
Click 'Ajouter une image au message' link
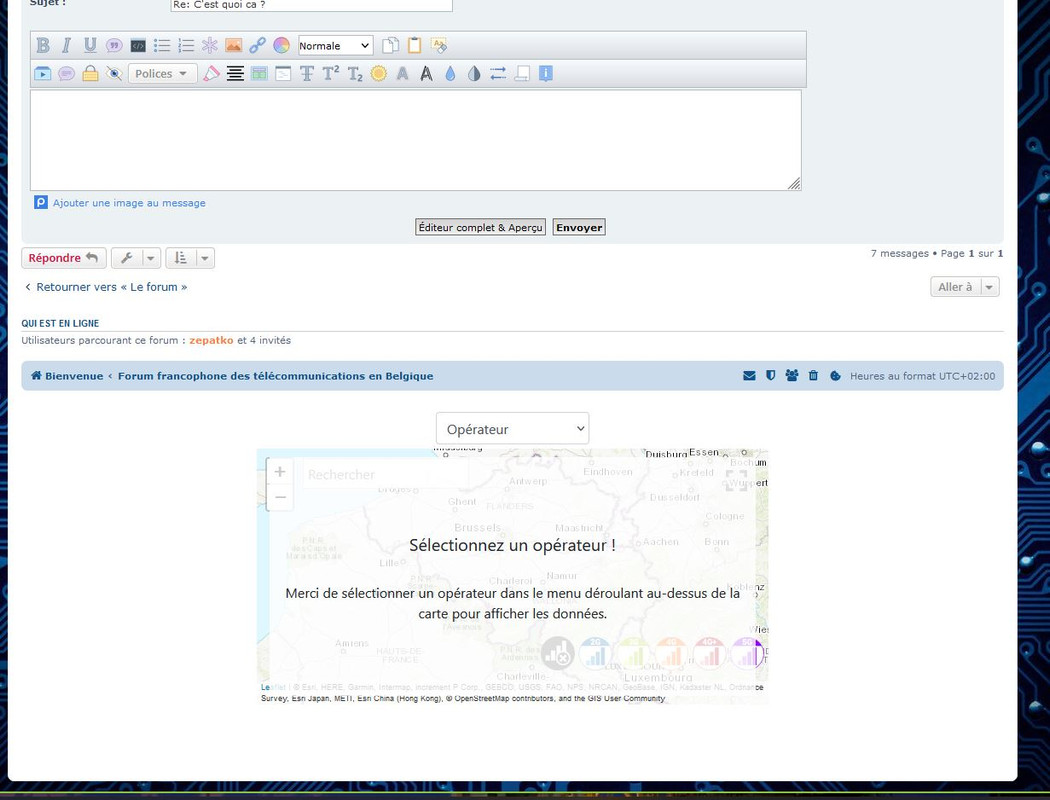129,203
